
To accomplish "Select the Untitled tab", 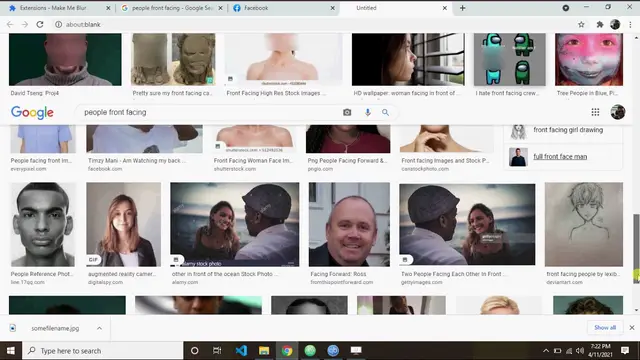I will coord(366,8).
